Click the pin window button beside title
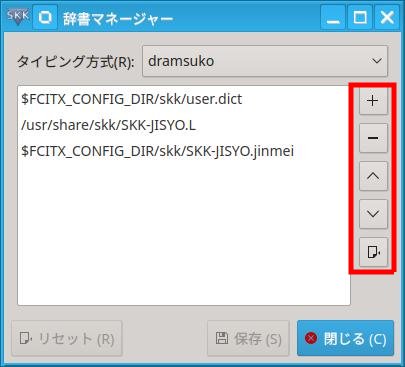The image size is (405, 367). 45,17
